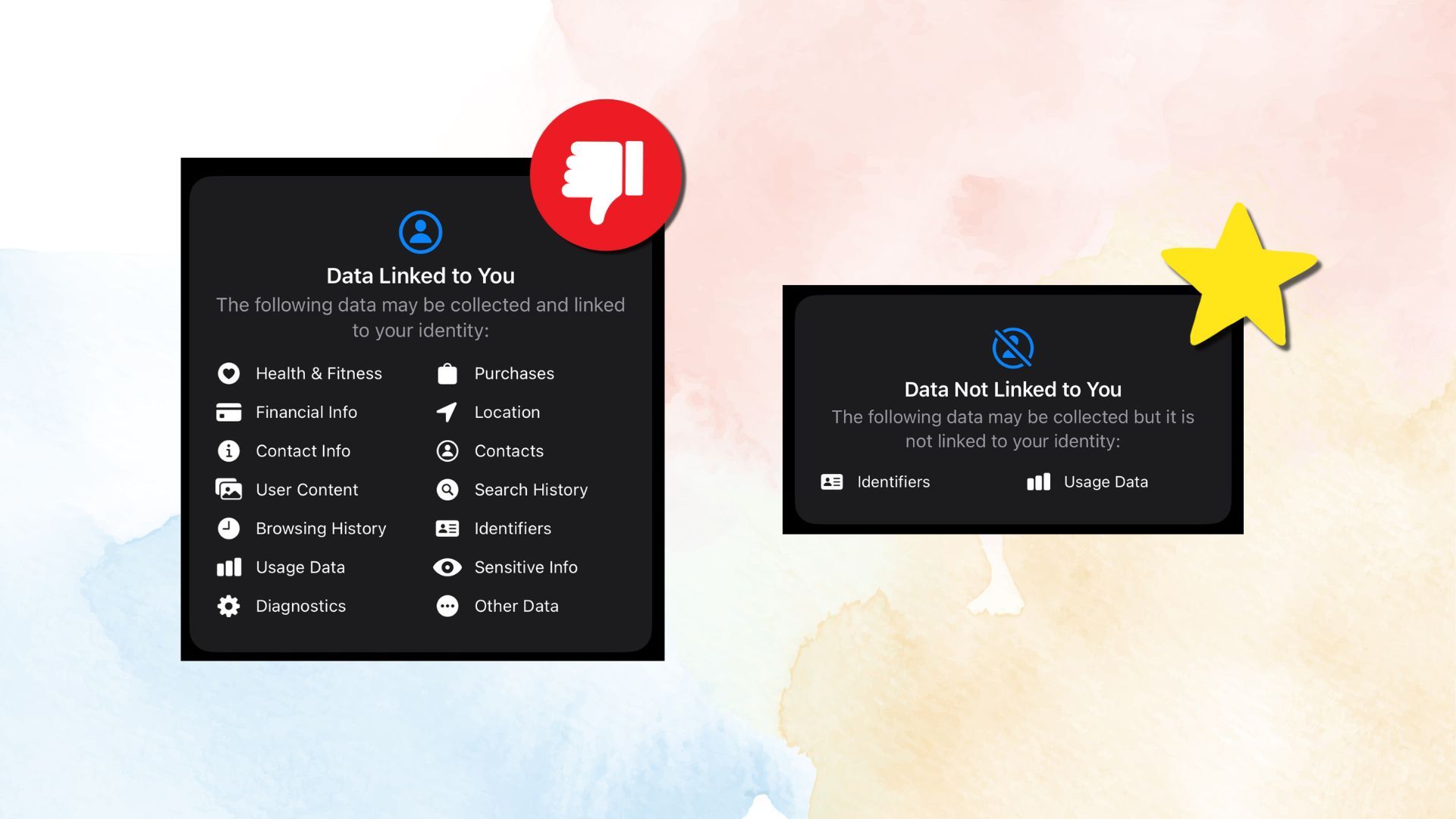Image resolution: width=1456 pixels, height=819 pixels.
Task: Select the Contacts label
Action: pyautogui.click(x=509, y=451)
